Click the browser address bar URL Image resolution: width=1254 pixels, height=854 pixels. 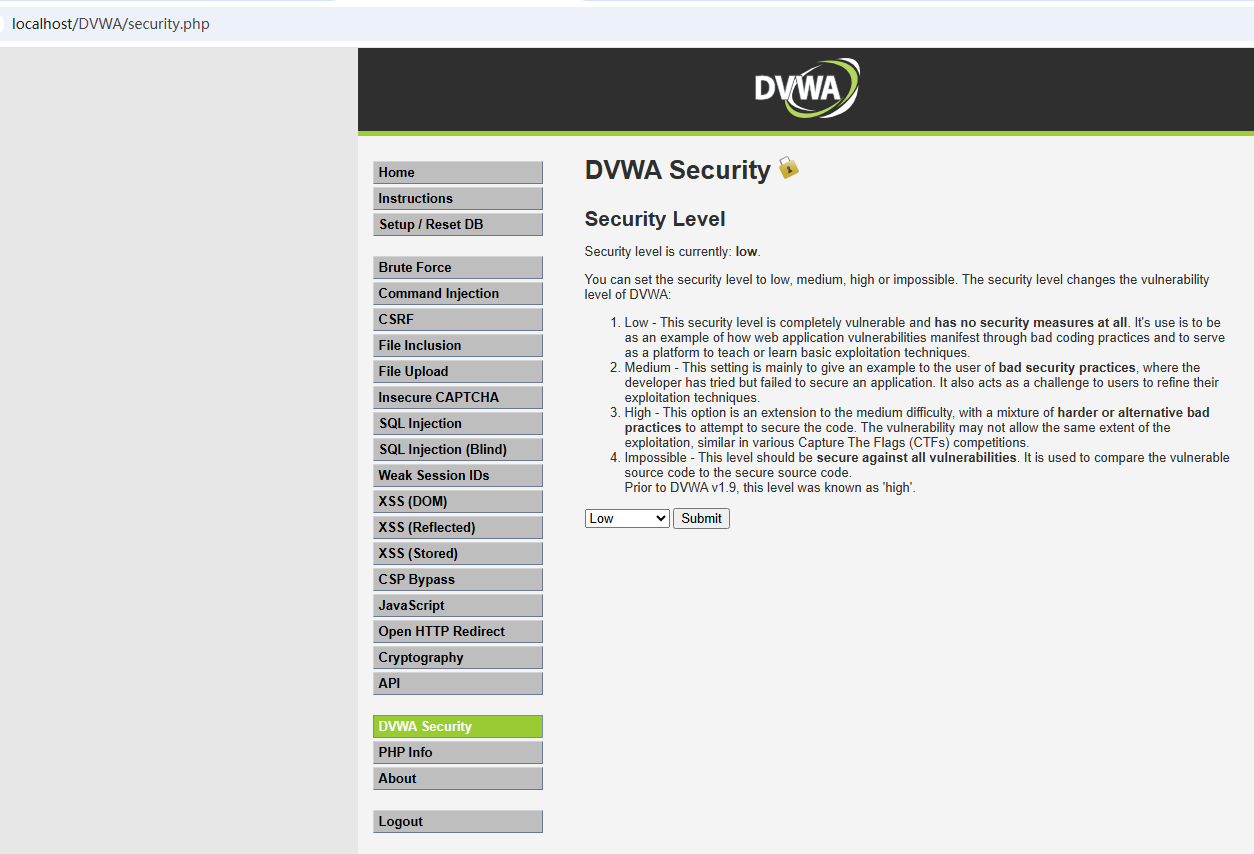tap(111, 23)
